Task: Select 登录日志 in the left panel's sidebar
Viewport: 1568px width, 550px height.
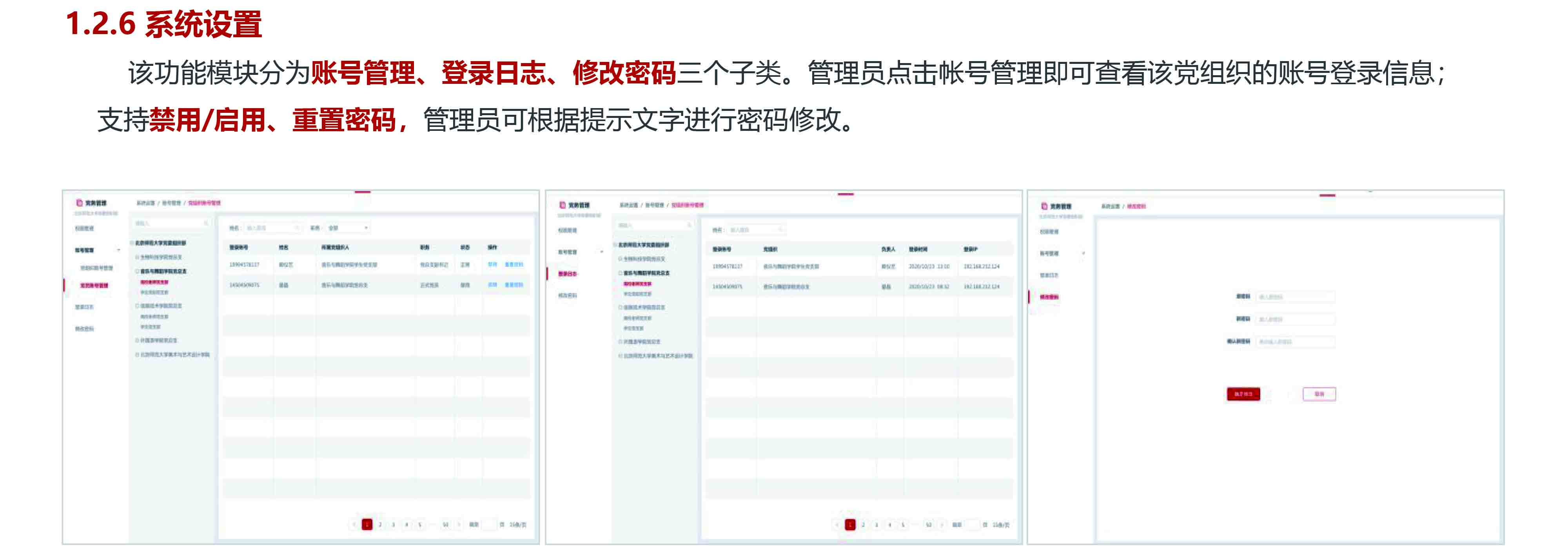Action: 84,307
